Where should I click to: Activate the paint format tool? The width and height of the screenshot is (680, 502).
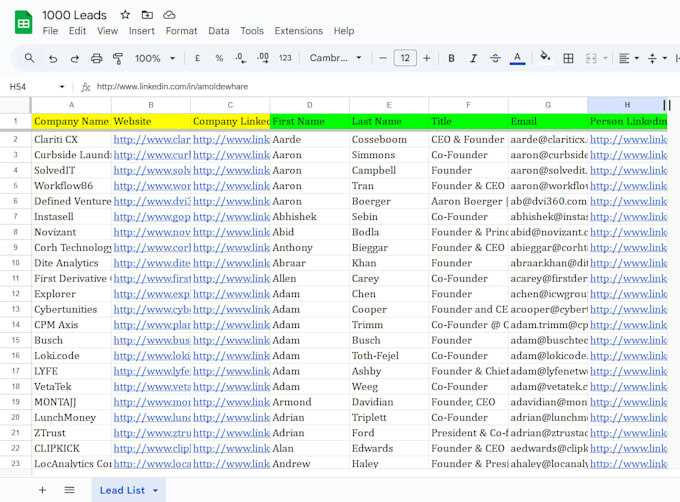tap(118, 58)
